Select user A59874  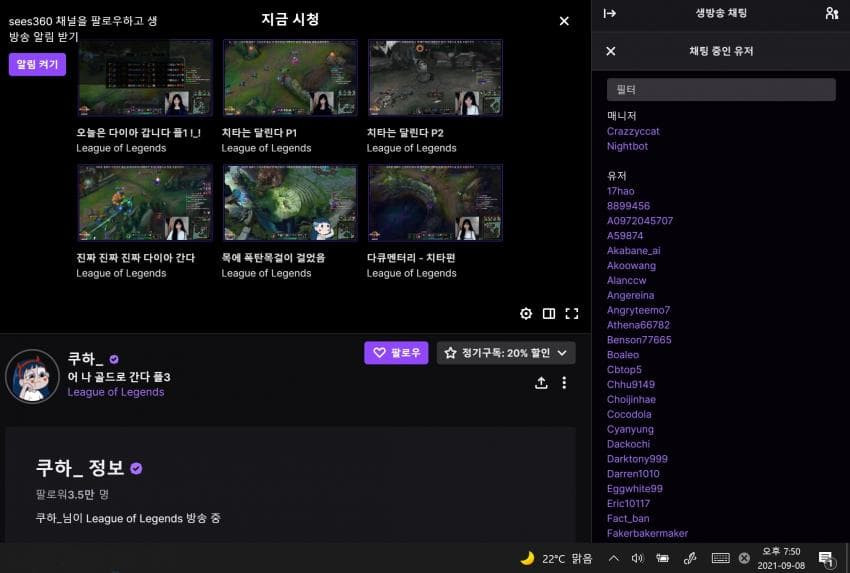(x=625, y=236)
